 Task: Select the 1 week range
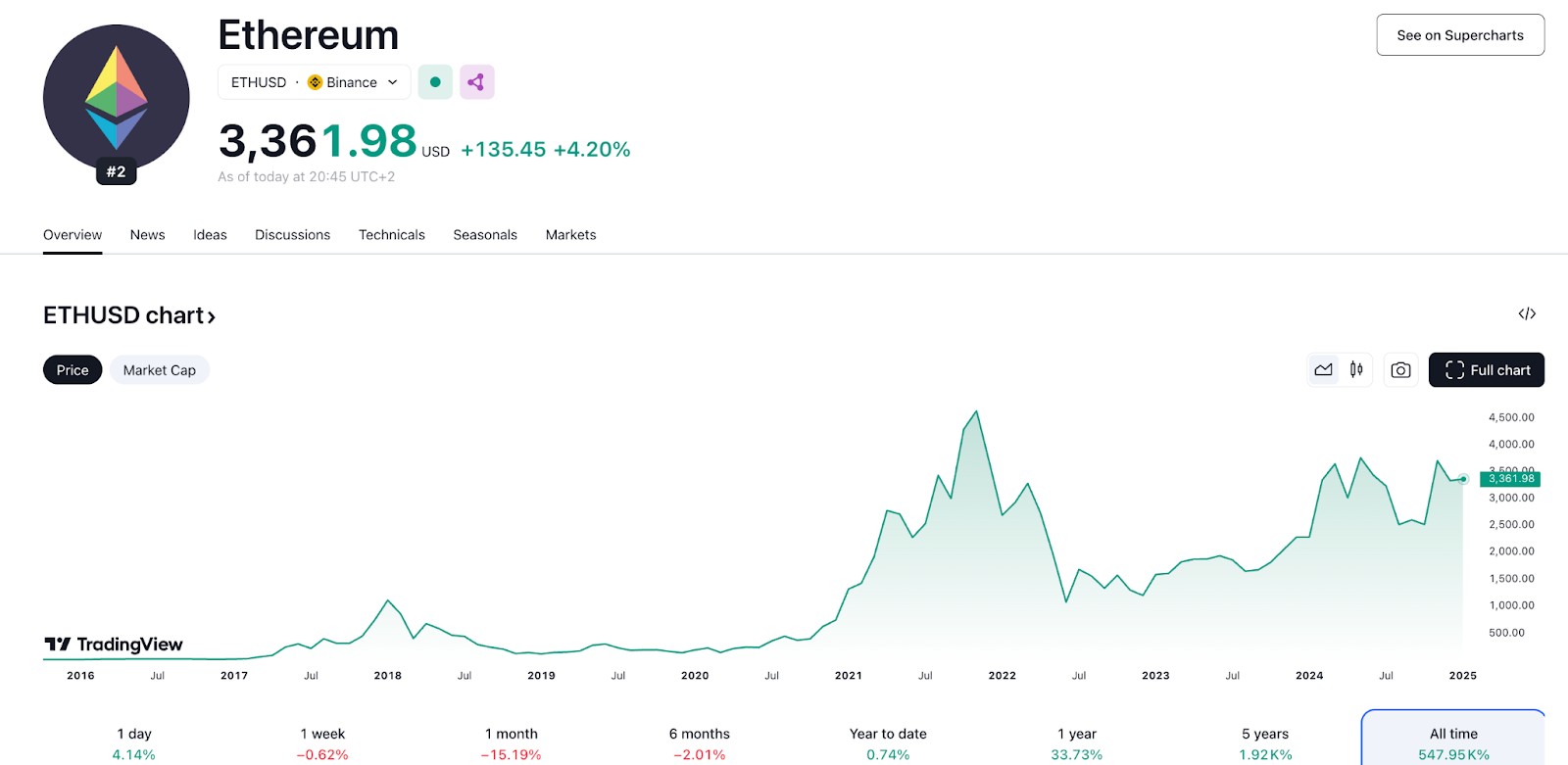click(x=322, y=743)
